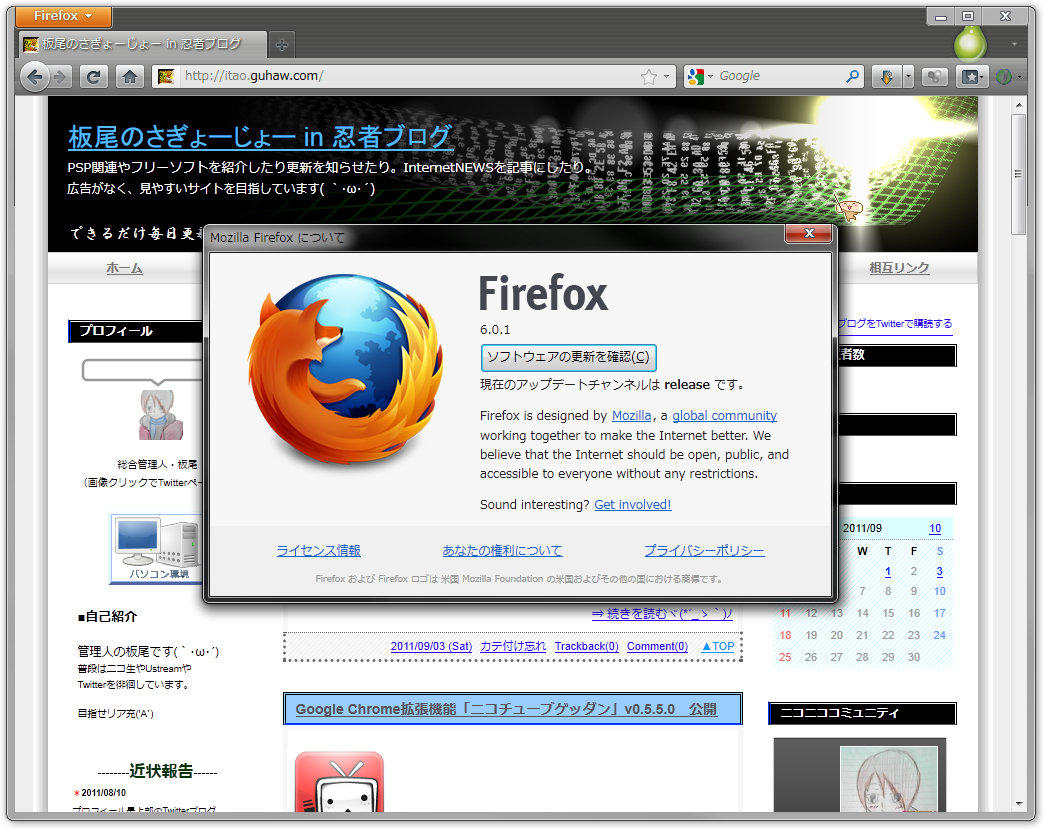The width and height of the screenshot is (1044, 829).
Task: Click the download arrow add-on button
Action: (x=887, y=77)
